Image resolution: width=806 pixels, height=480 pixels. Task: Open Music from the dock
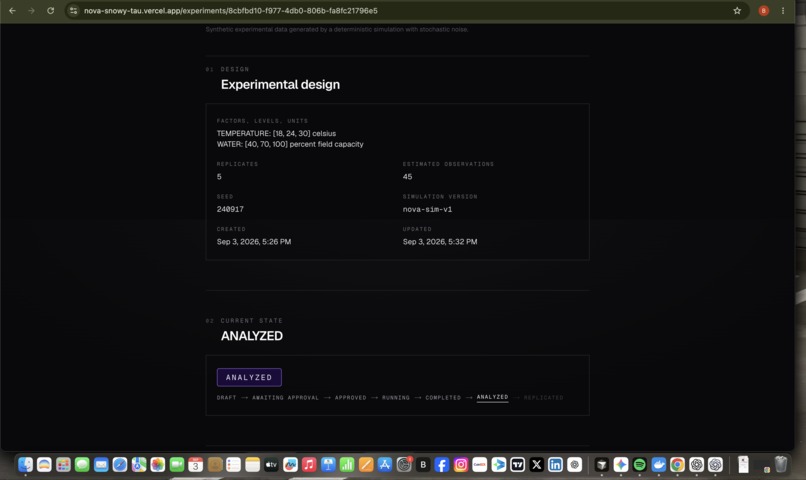309,465
